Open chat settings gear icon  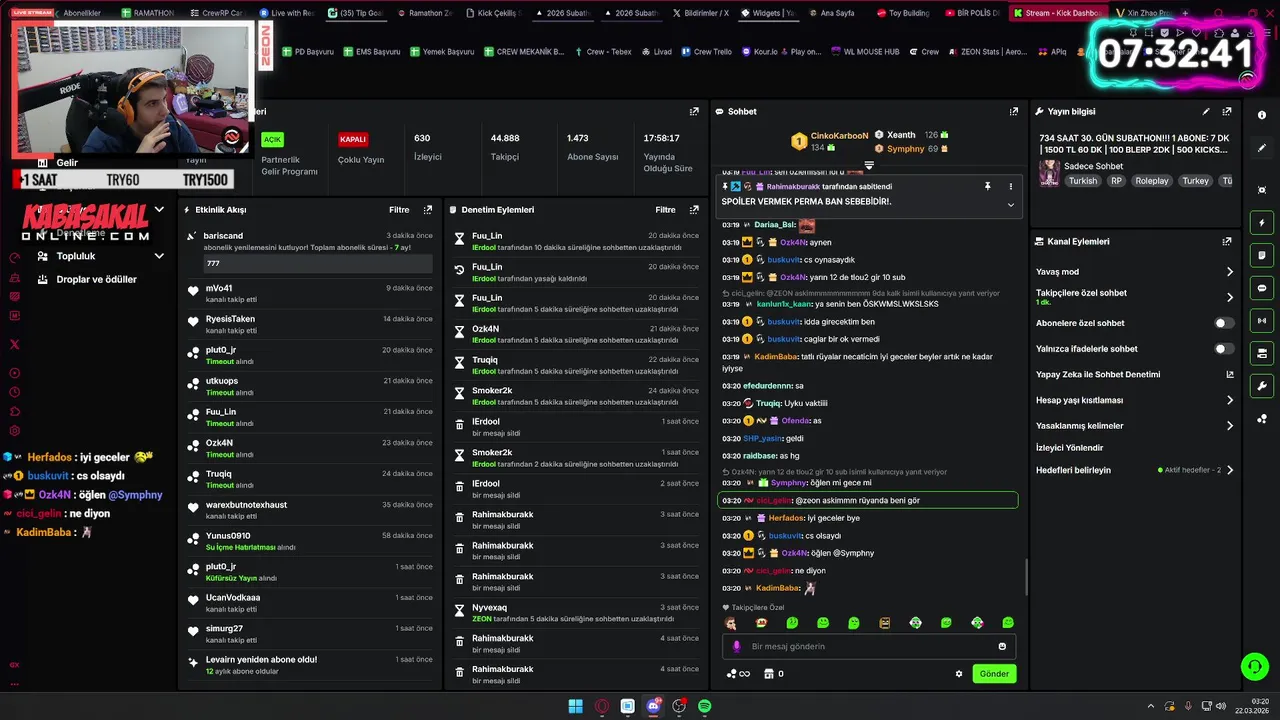click(959, 674)
